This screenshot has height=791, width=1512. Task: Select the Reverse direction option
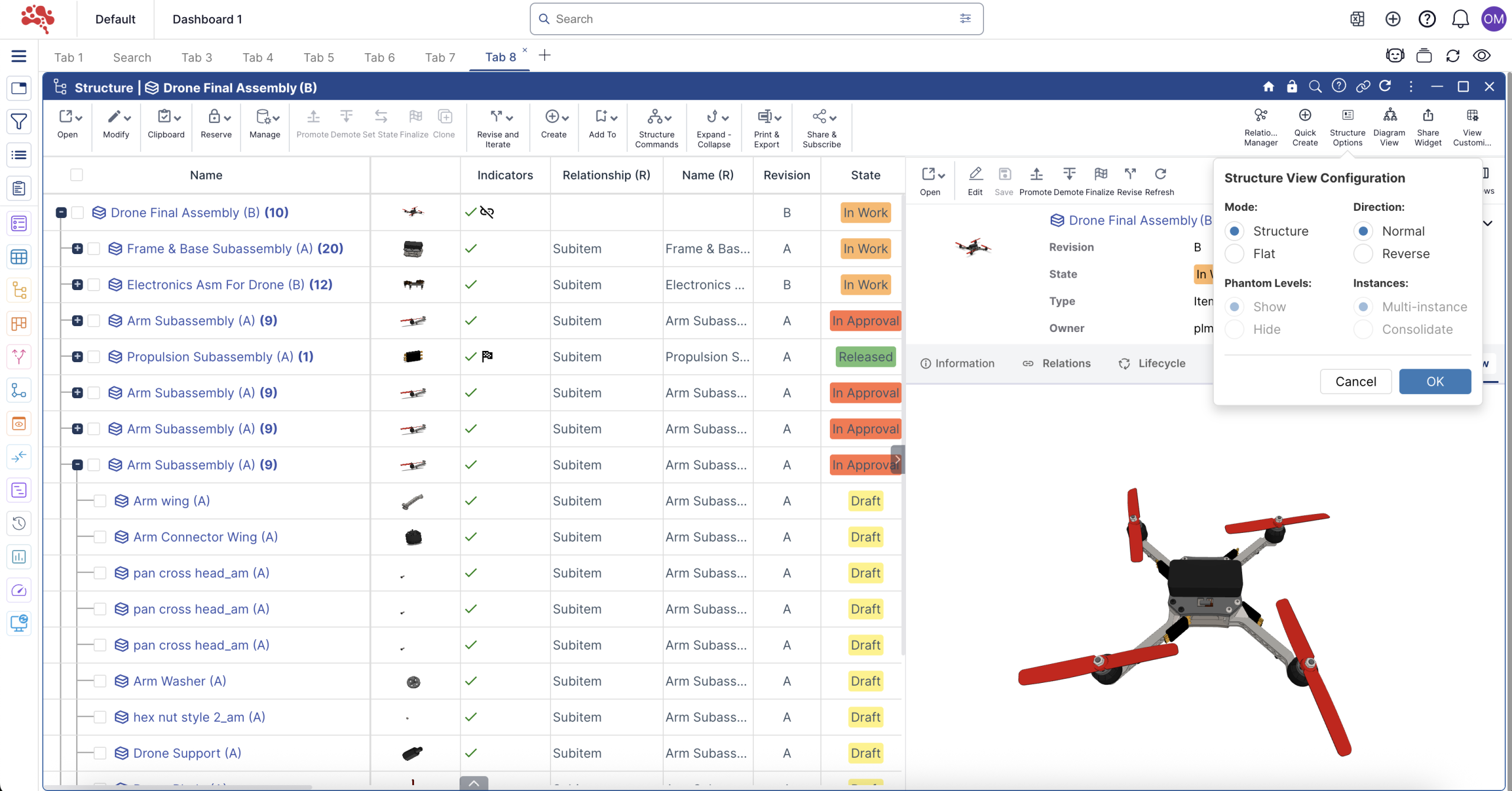tap(1363, 254)
